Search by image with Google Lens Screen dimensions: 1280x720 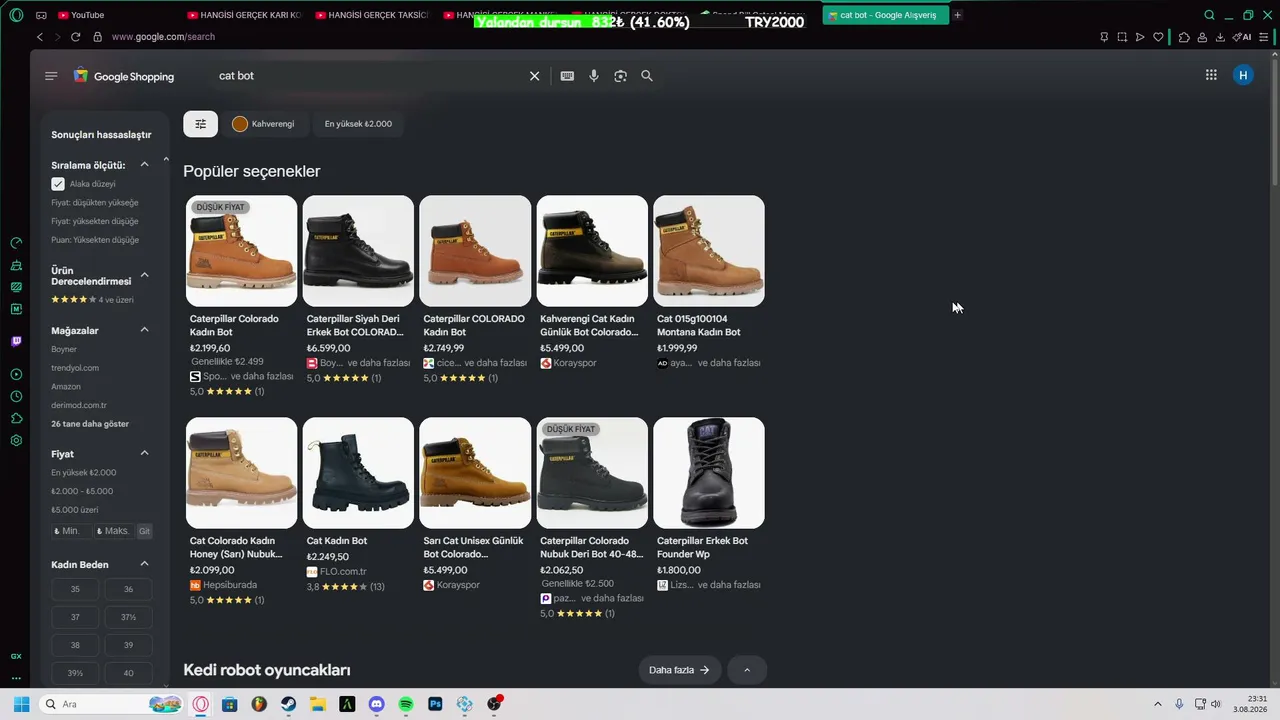620,76
